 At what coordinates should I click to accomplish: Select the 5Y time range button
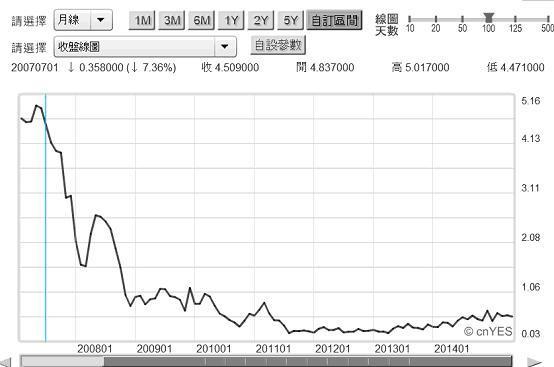[x=290, y=20]
